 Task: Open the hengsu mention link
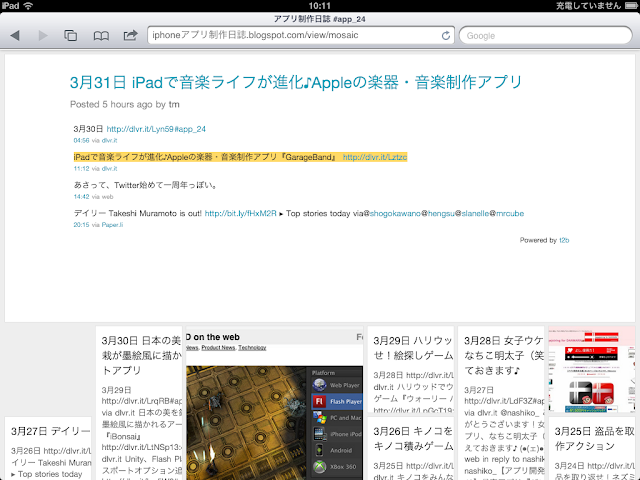tap(441, 213)
